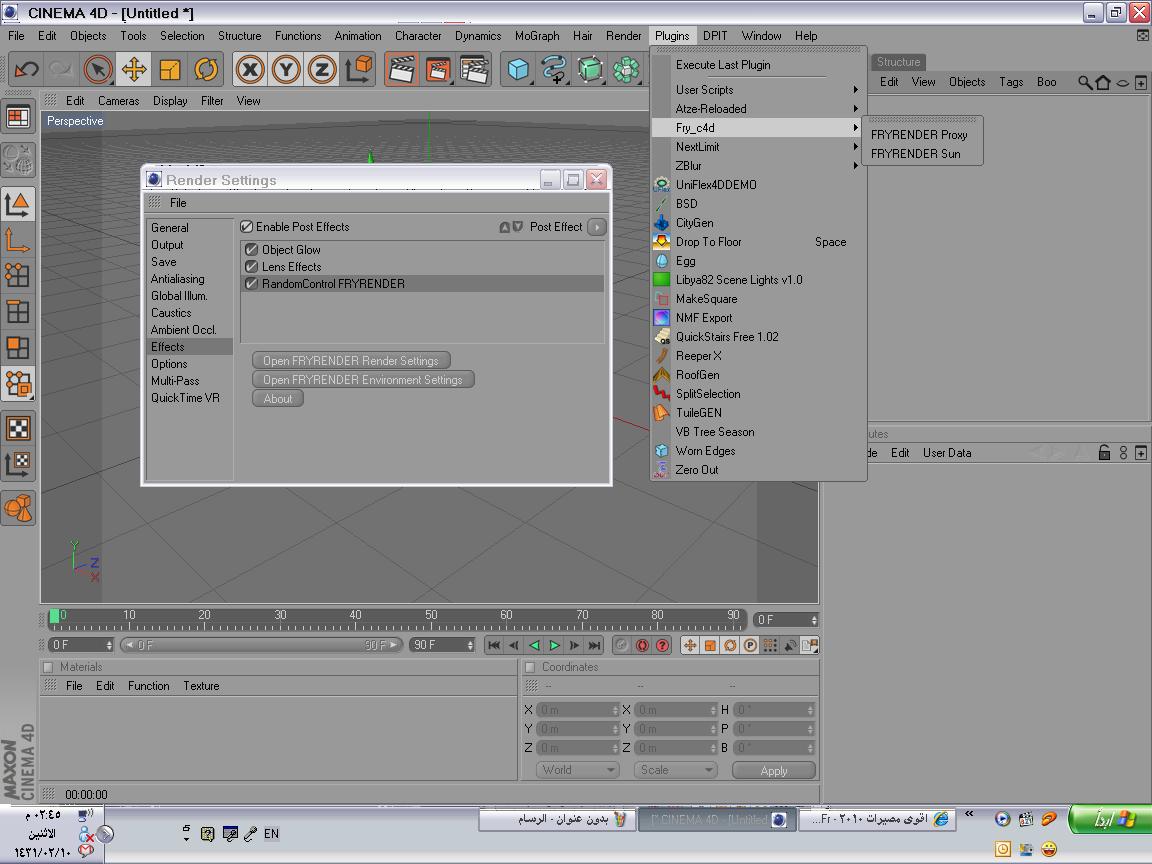Select the Live Selection tool
Viewport: 1152px width, 864px height.
click(x=97, y=70)
